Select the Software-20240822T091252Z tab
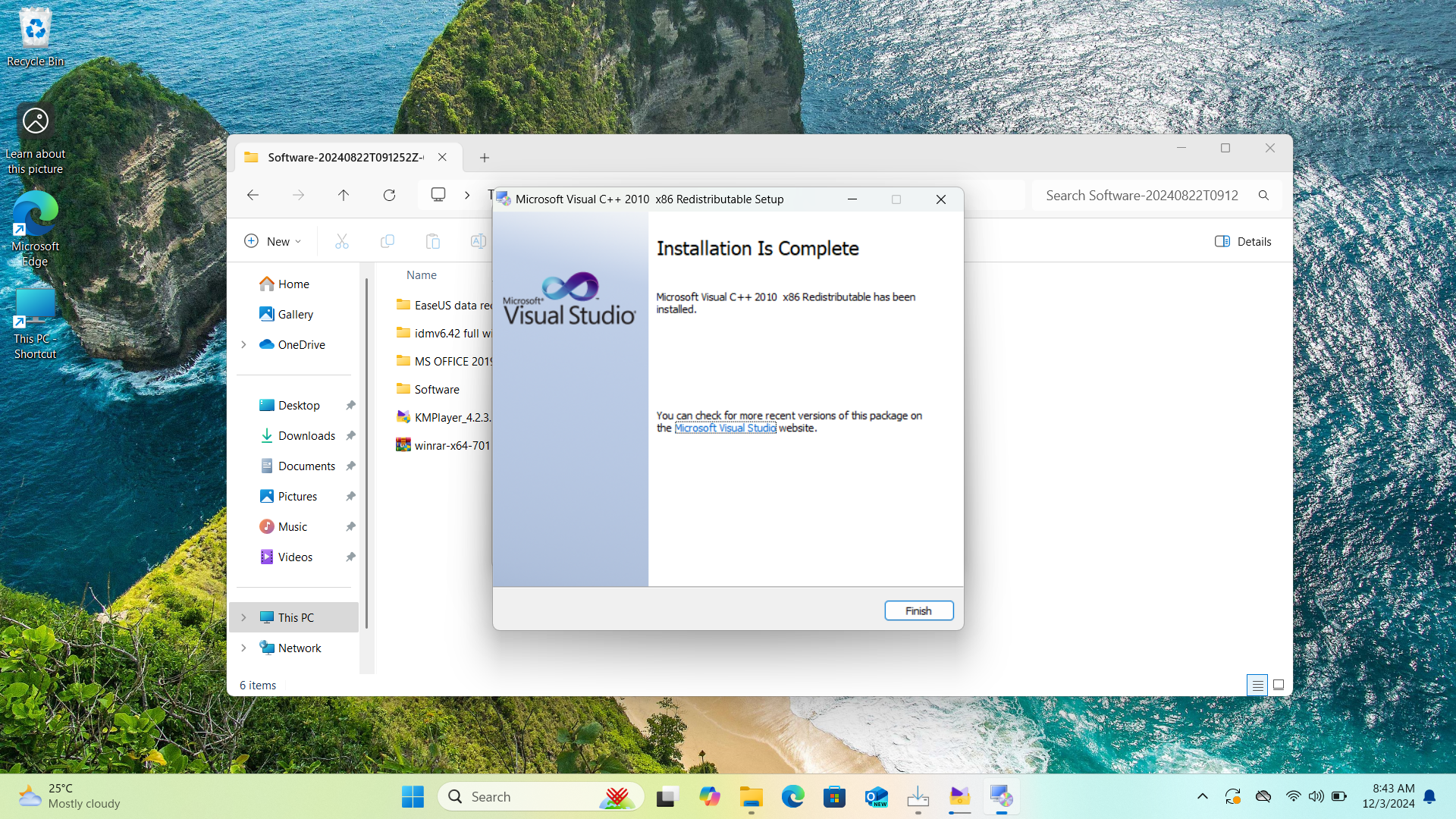1456x819 pixels. 345,158
